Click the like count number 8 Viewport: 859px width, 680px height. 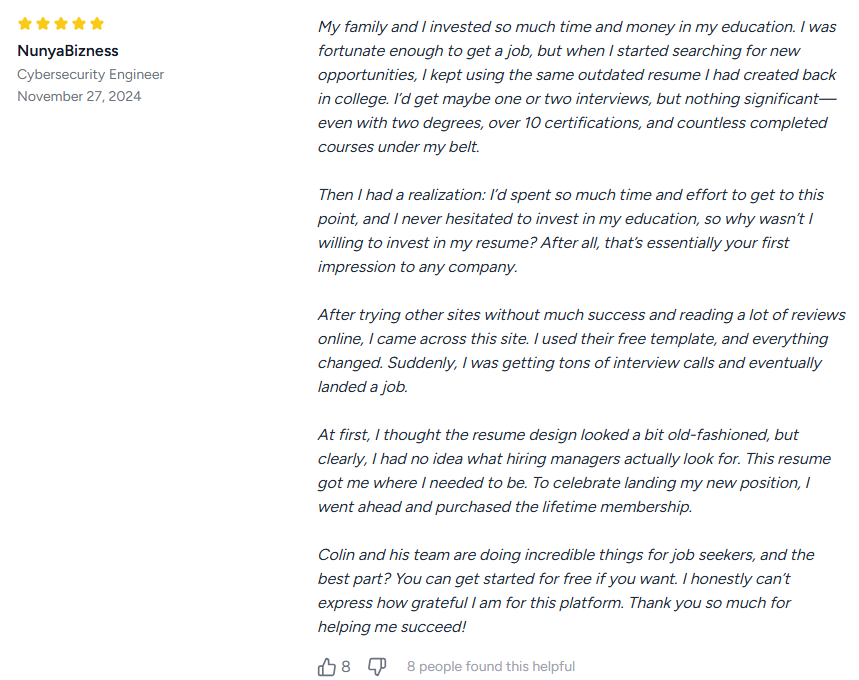point(346,666)
